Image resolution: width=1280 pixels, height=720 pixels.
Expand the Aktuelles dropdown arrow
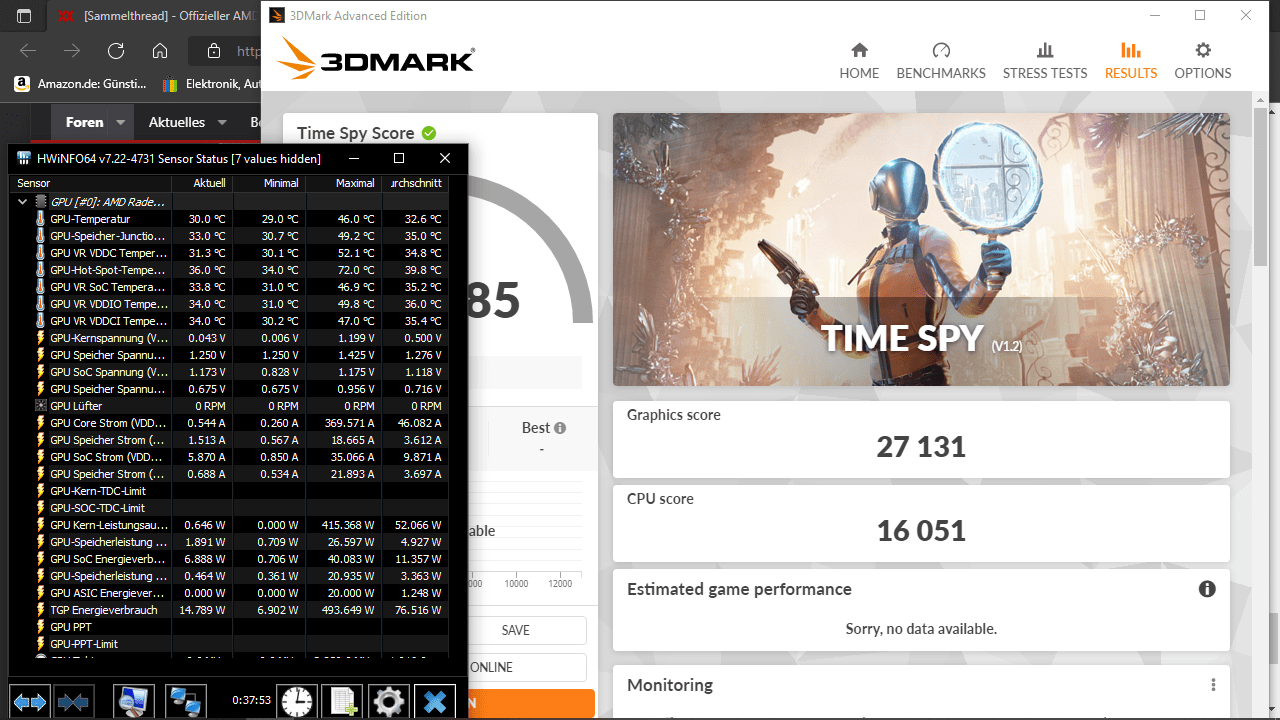click(224, 123)
